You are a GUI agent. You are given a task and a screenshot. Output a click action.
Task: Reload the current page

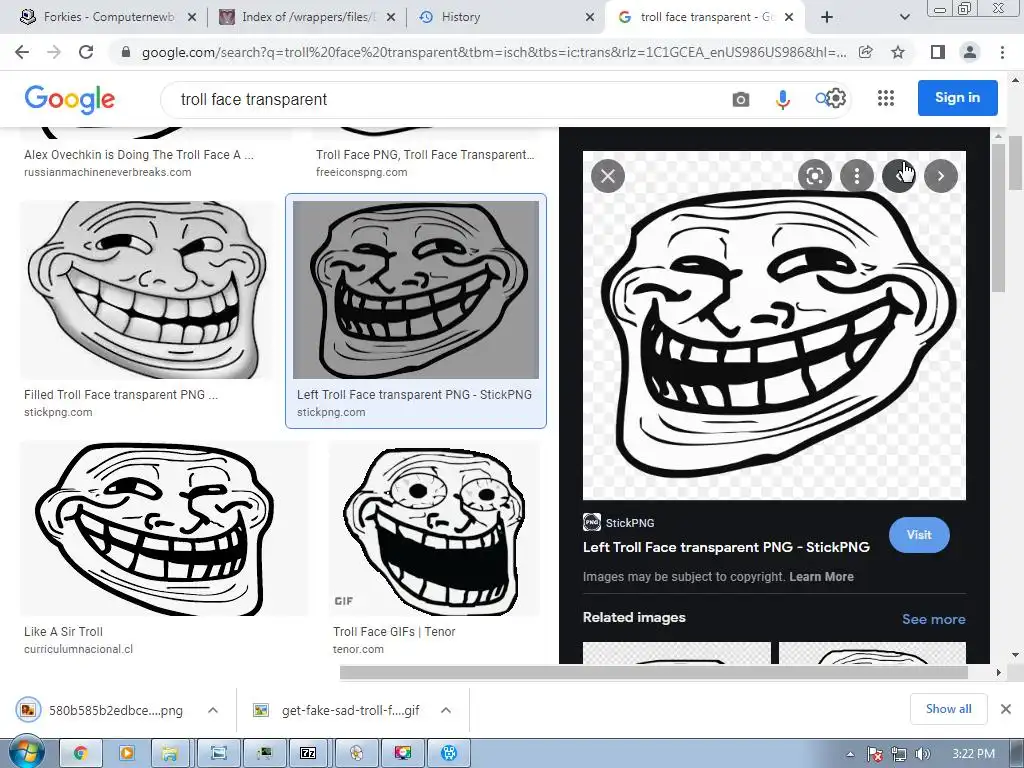(x=86, y=52)
